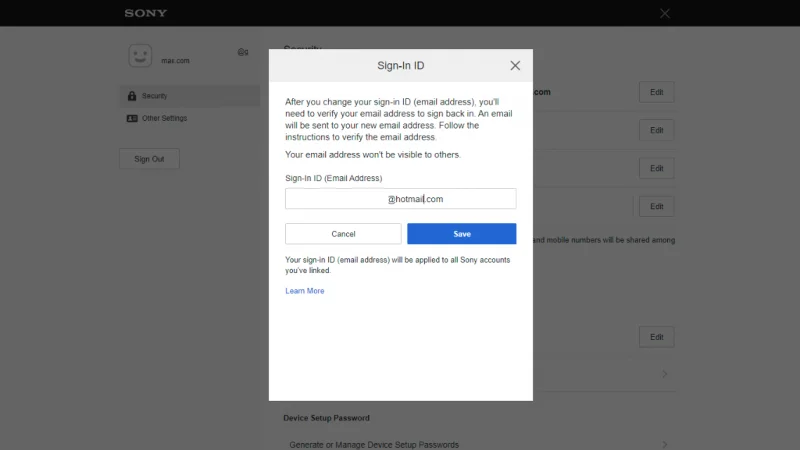Select Security in the sidebar
This screenshot has height=450, width=800.
click(x=190, y=96)
